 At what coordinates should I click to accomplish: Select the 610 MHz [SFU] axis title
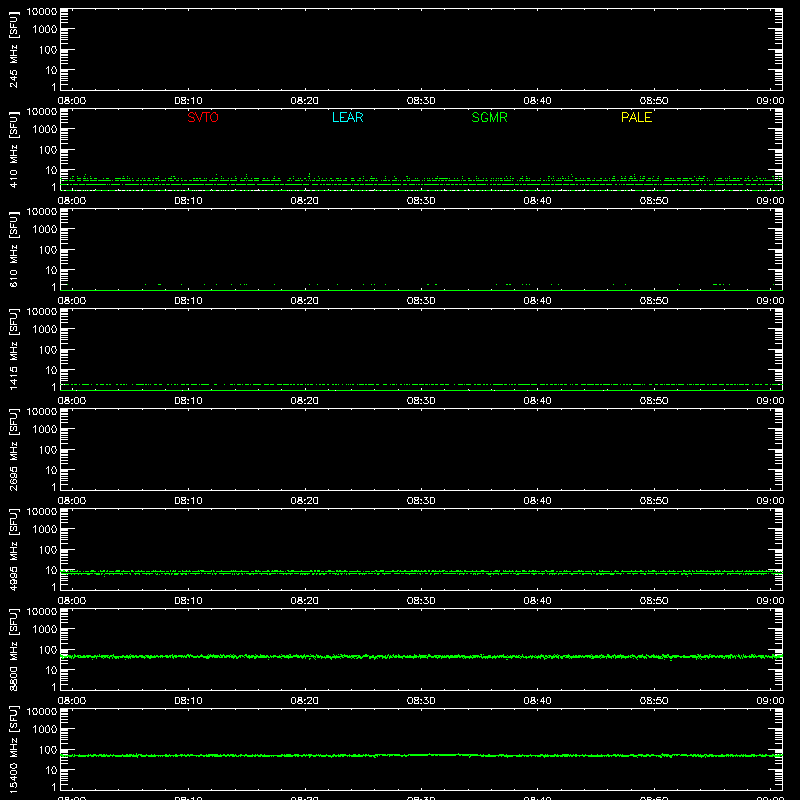coord(13,249)
